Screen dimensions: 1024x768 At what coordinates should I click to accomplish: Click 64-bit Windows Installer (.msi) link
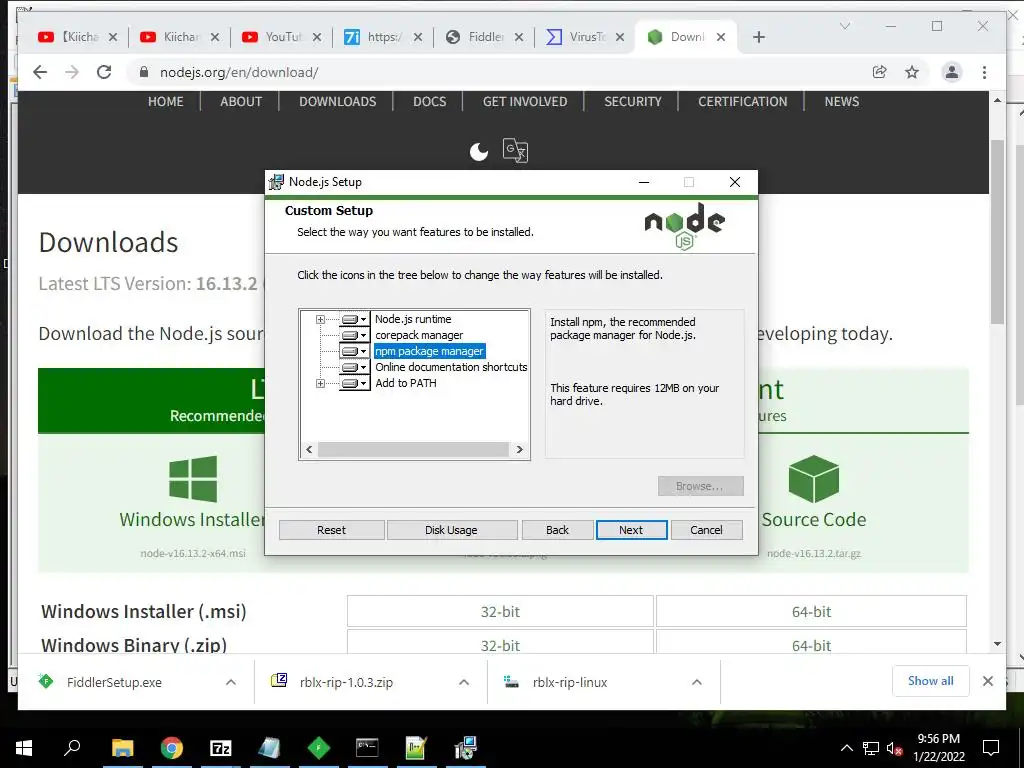[x=811, y=611]
